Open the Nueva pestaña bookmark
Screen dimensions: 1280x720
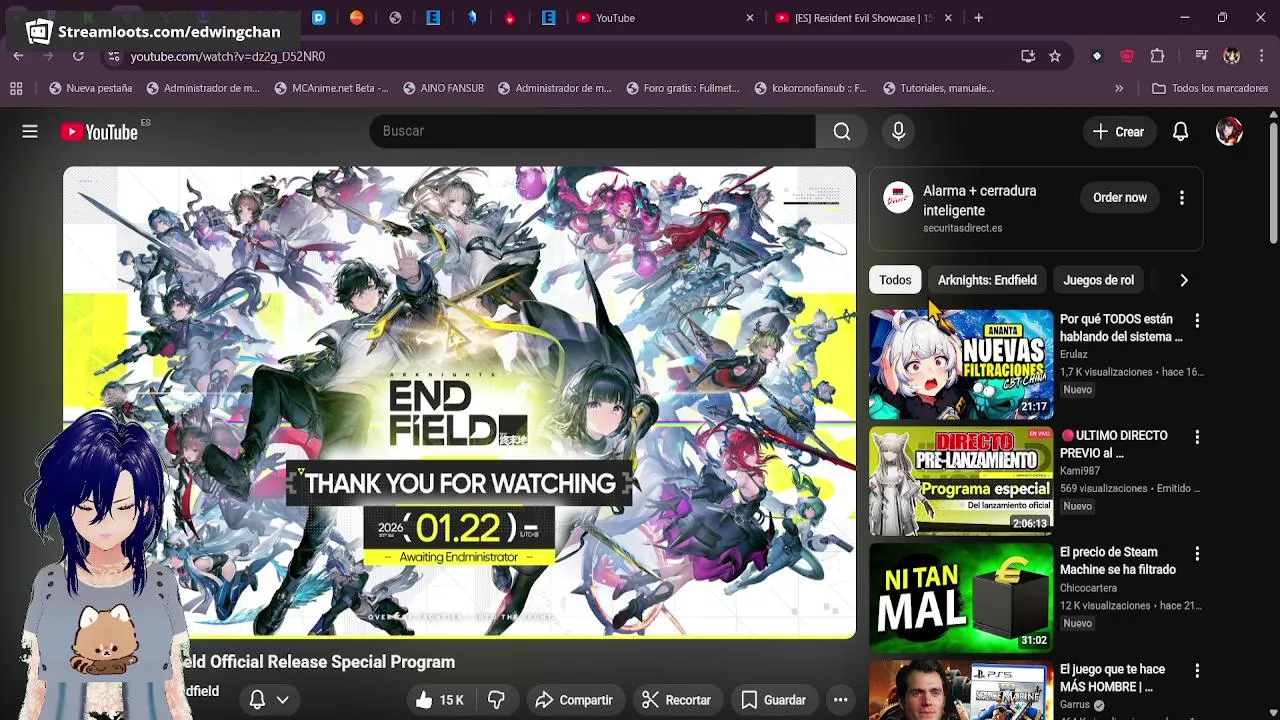(90, 88)
